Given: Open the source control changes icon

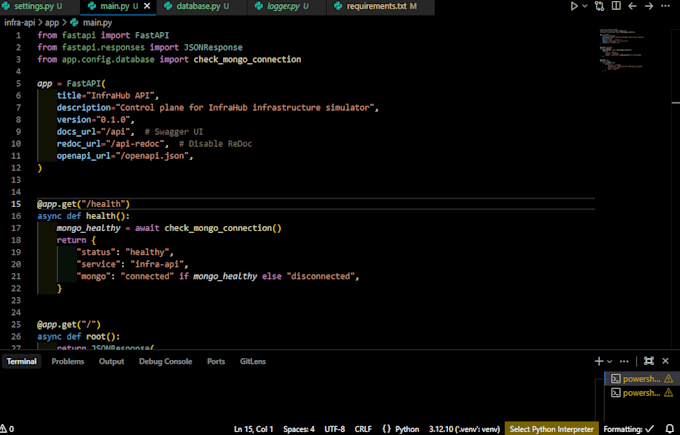Looking at the screenshot, I should 599,6.
